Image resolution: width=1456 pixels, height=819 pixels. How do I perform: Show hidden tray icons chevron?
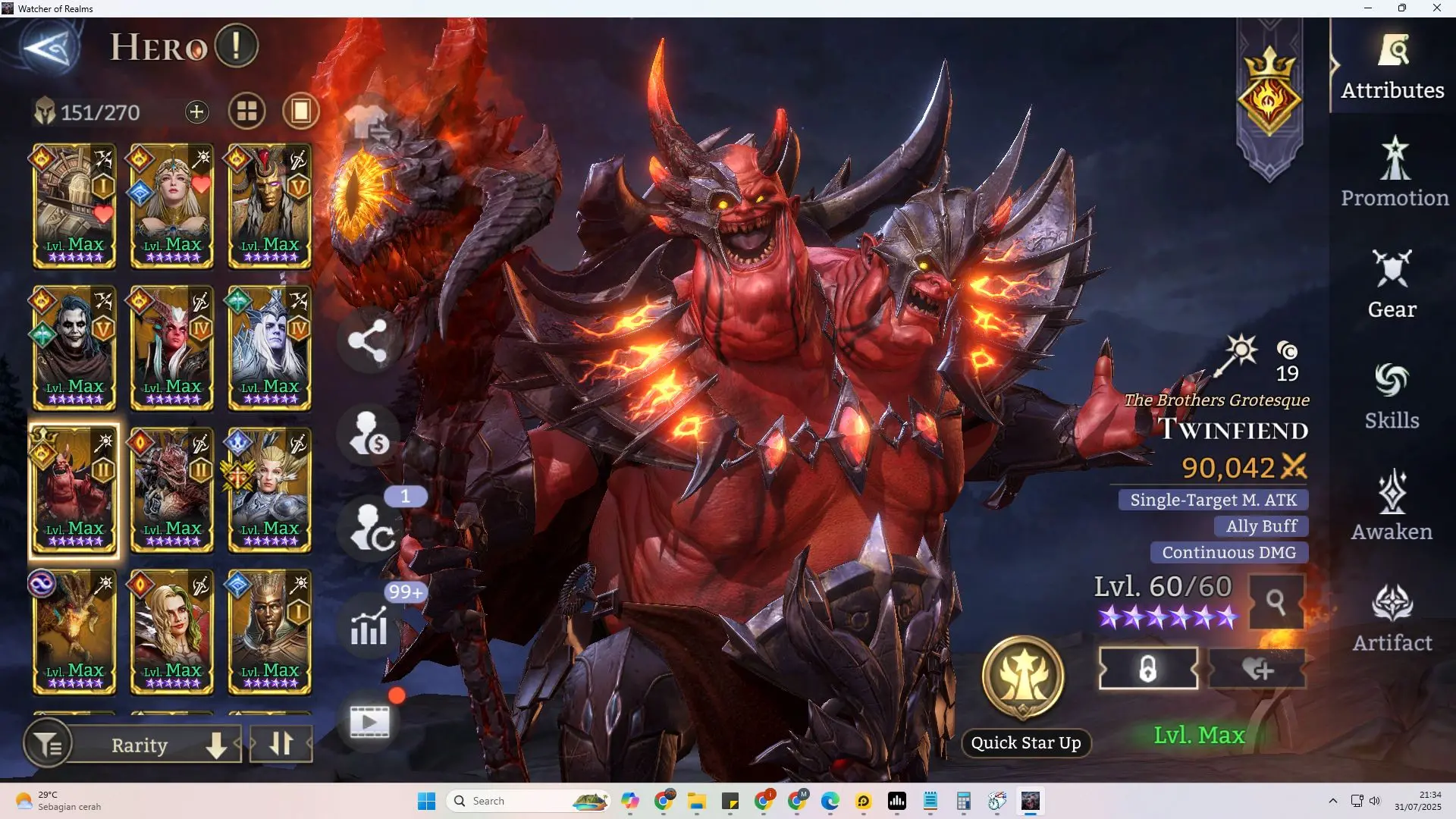tap(1332, 801)
